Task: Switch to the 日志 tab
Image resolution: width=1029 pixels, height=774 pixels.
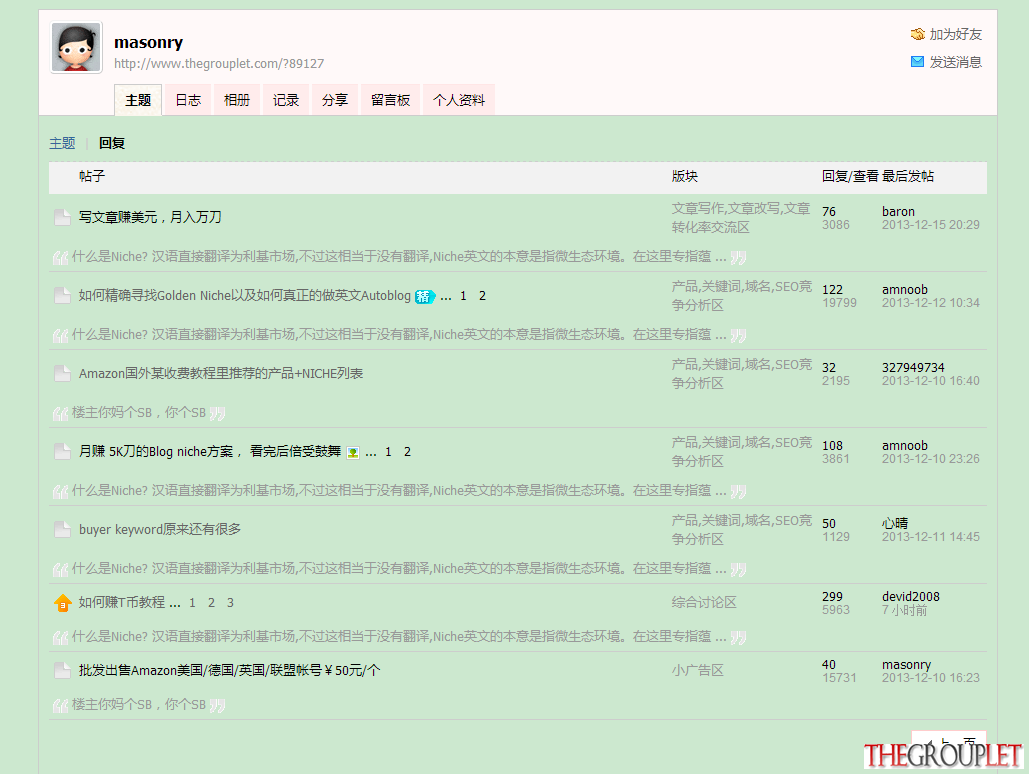Action: 188,100
